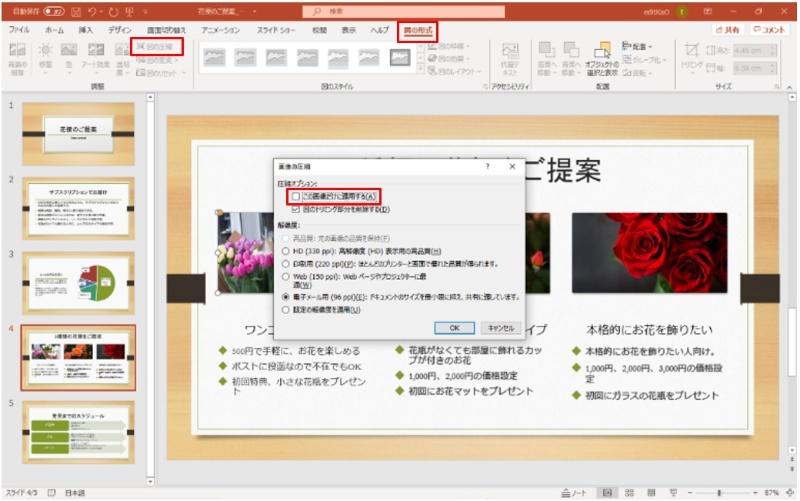This screenshot has height=501, width=800.
Task: Click the ribbon display options icon
Action: click(x=708, y=11)
